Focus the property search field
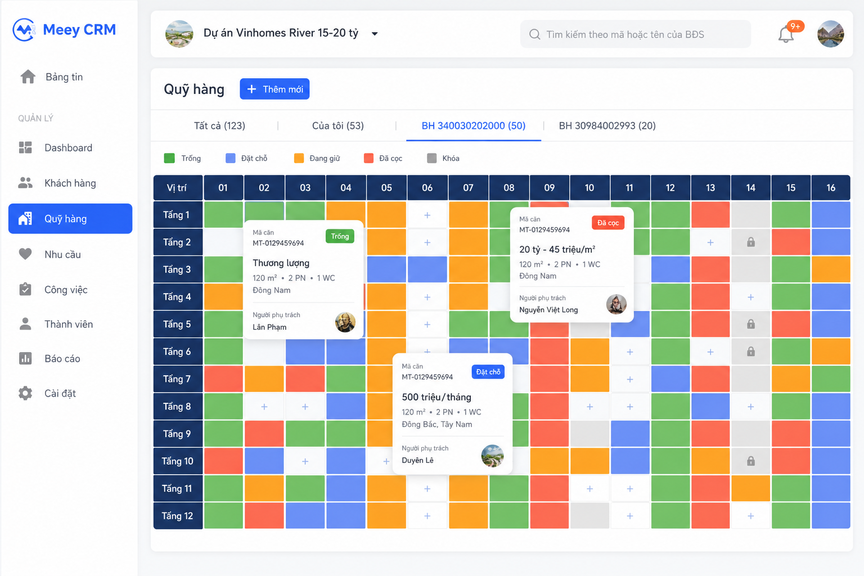 tap(635, 34)
